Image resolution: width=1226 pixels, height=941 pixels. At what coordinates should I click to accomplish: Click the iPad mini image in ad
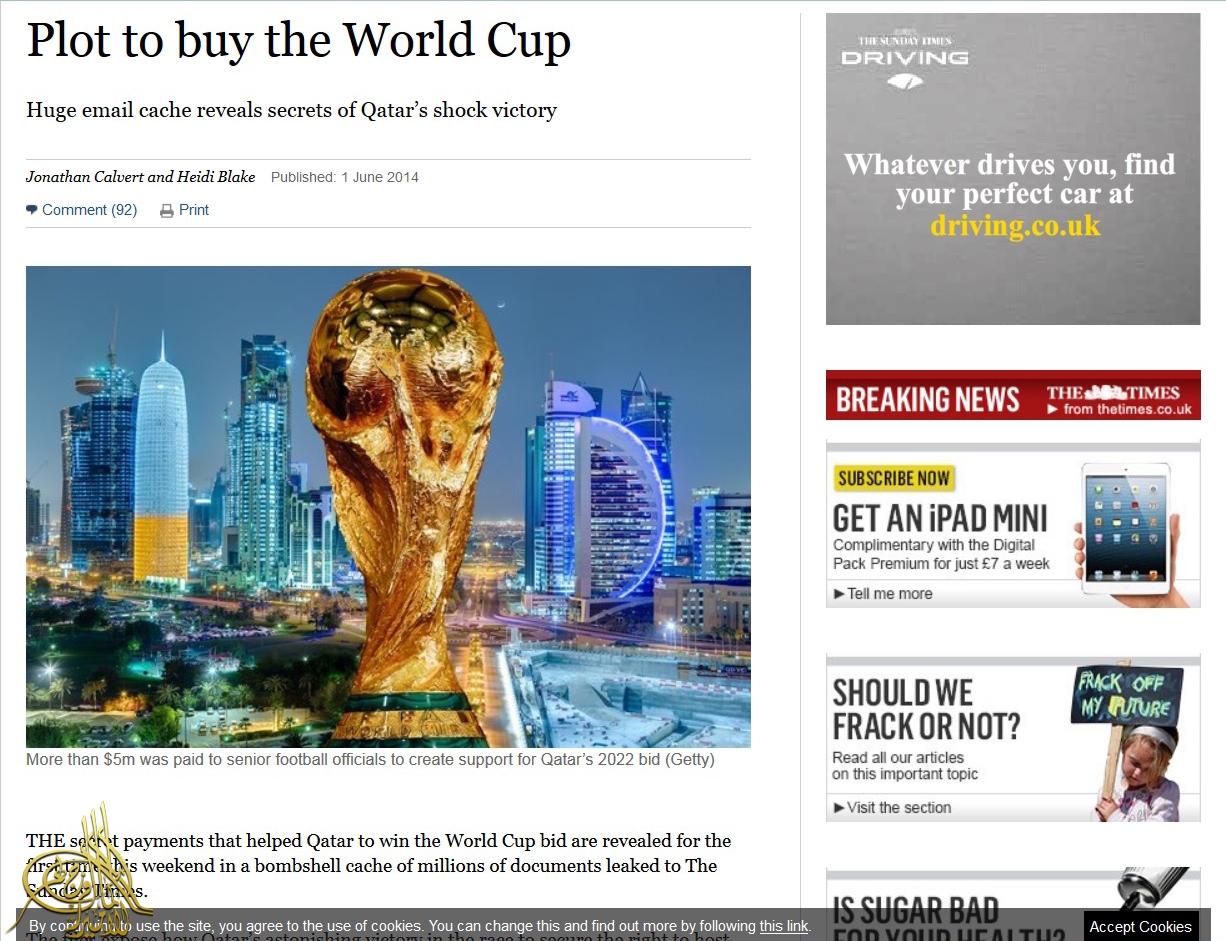tap(1130, 531)
